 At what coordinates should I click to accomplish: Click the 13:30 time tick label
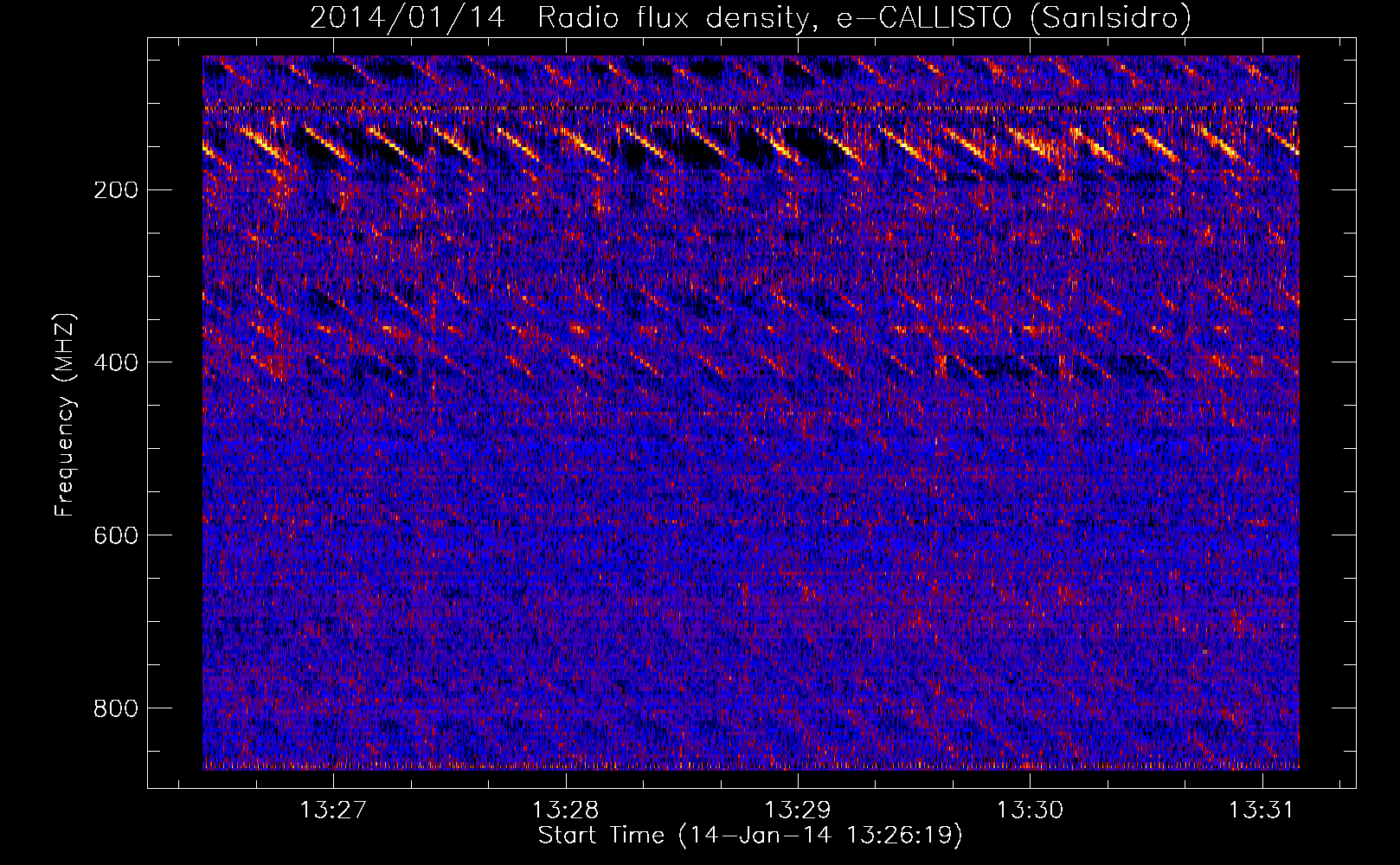[x=1030, y=810]
